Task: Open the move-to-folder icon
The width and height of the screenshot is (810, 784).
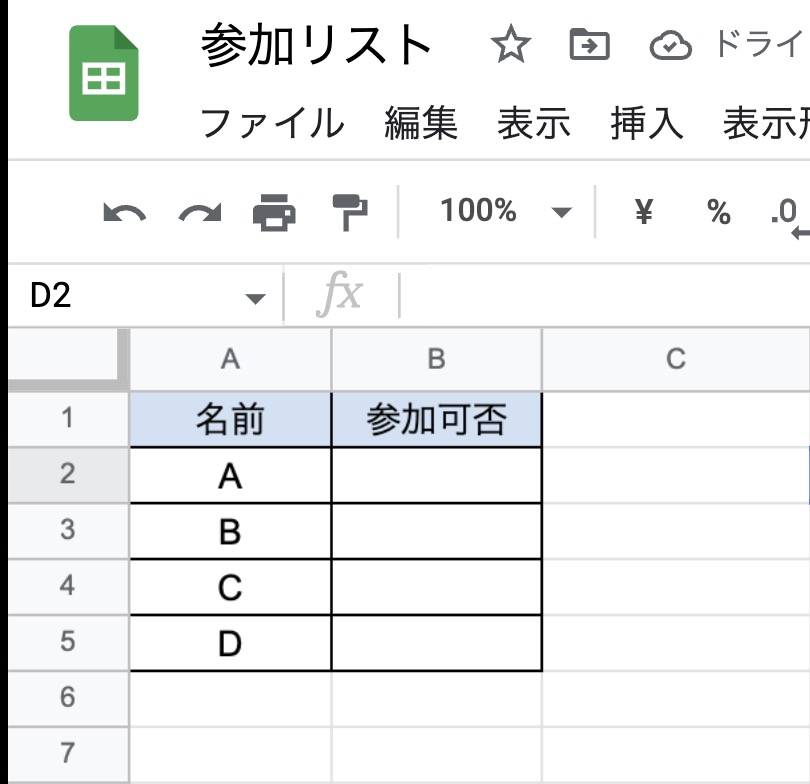Action: pos(589,44)
